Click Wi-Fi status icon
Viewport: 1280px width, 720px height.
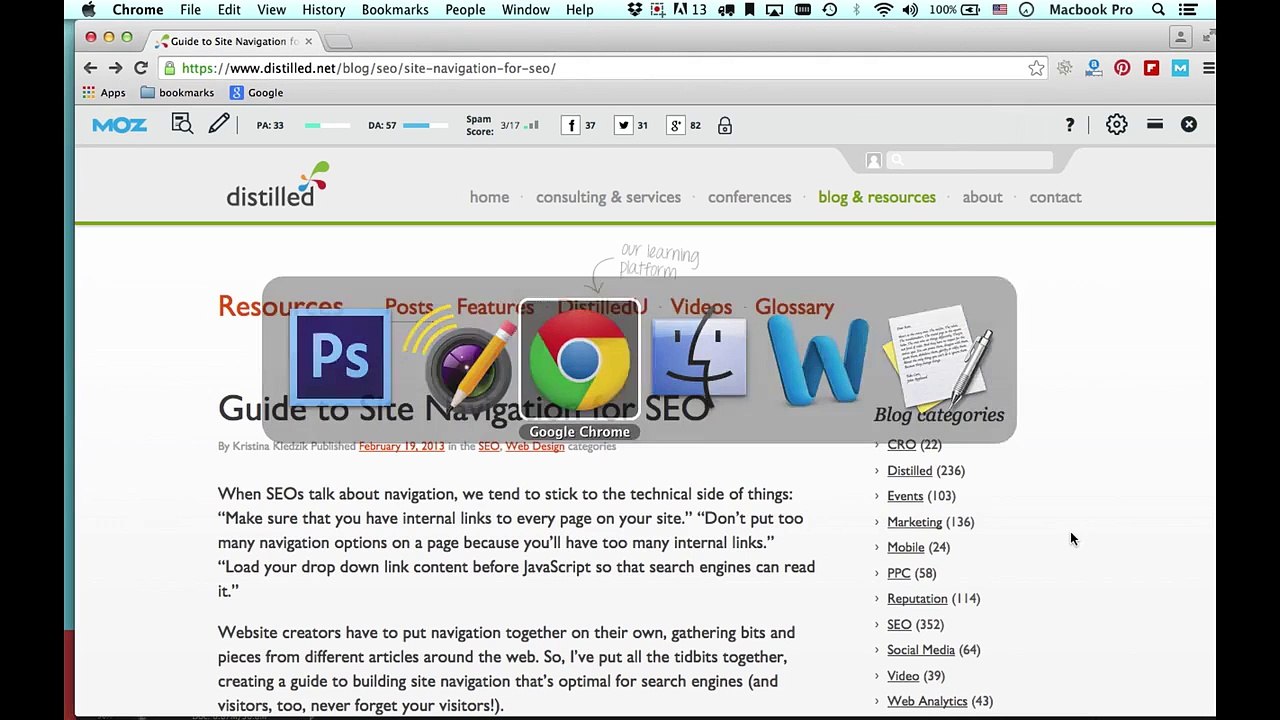(x=883, y=10)
